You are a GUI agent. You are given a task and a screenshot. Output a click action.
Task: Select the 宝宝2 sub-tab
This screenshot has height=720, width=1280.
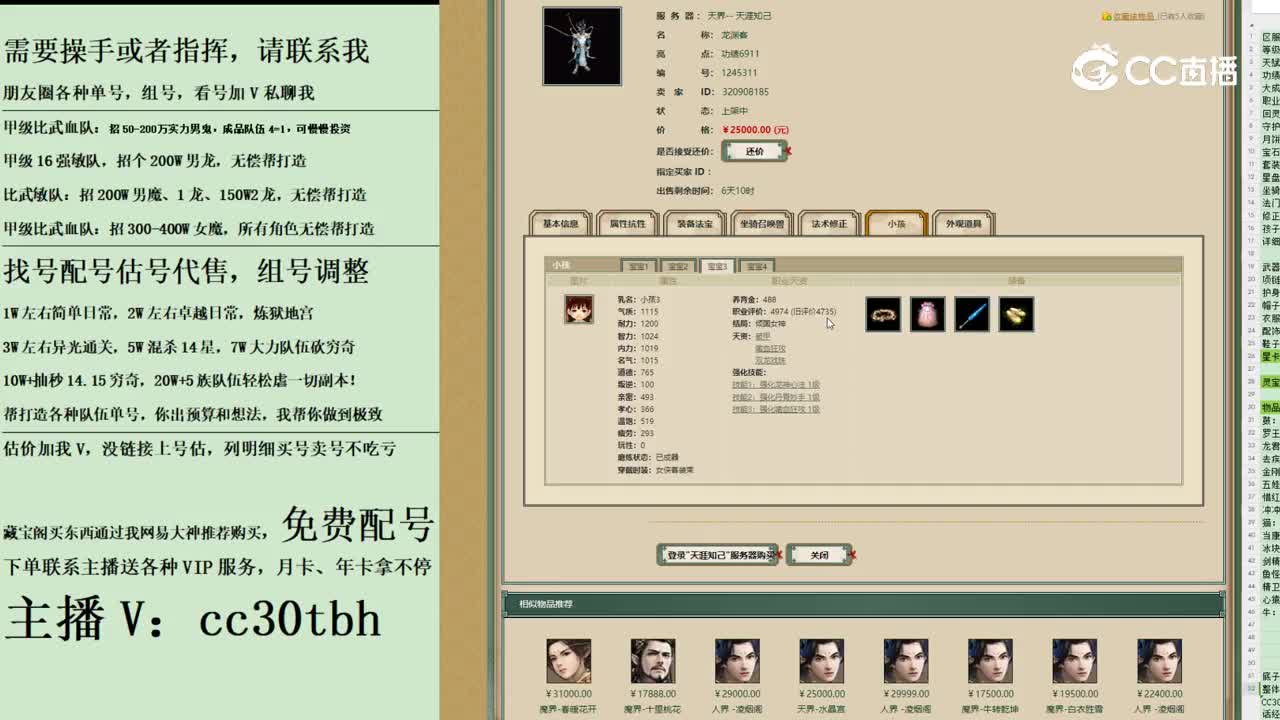click(677, 266)
